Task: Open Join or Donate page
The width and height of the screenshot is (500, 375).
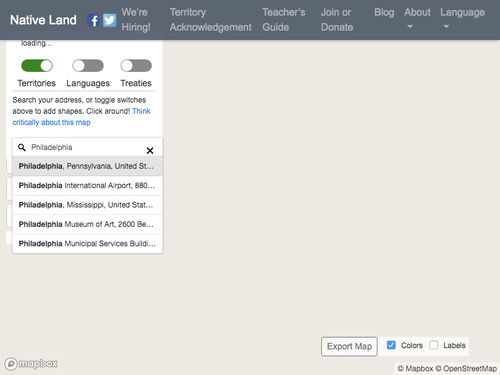Action: pos(337,20)
